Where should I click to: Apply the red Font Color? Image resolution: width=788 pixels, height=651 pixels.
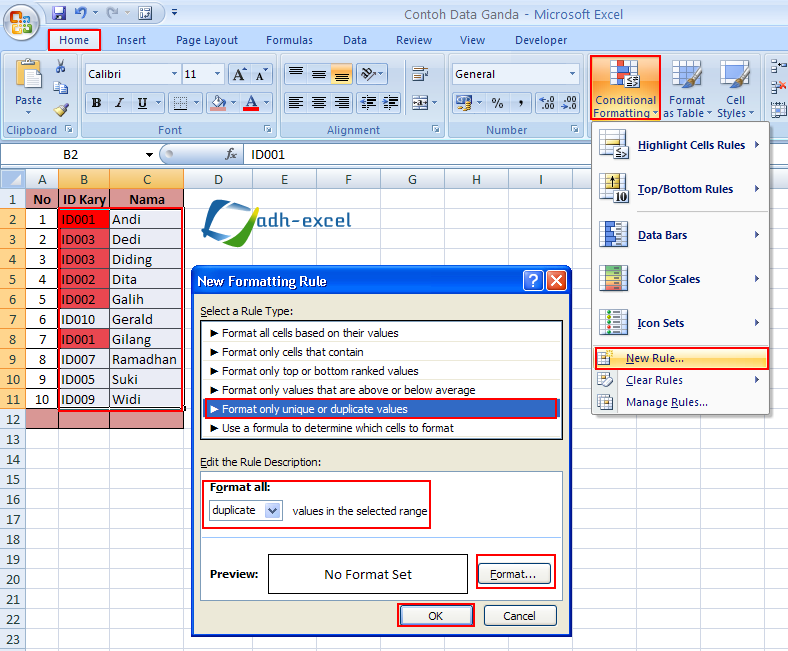point(251,103)
